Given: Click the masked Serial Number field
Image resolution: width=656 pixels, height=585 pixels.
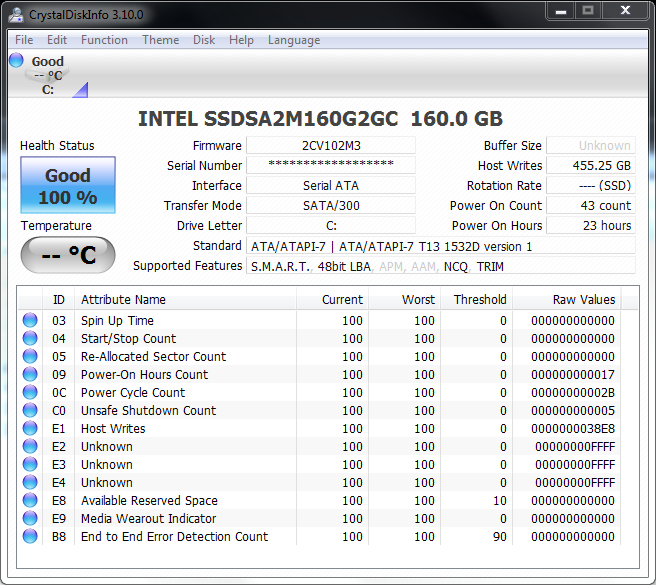Looking at the screenshot, I should 331,165.
